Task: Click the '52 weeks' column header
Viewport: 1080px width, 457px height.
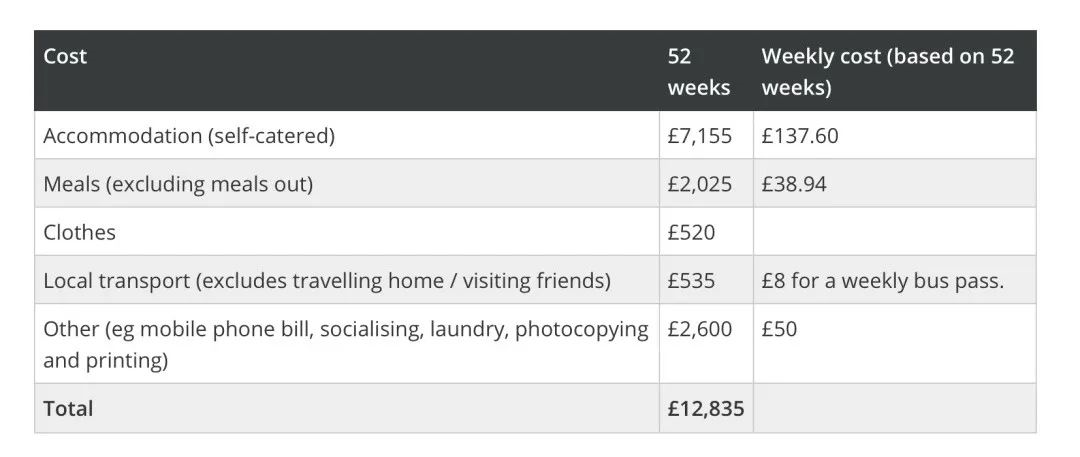Action: (698, 71)
